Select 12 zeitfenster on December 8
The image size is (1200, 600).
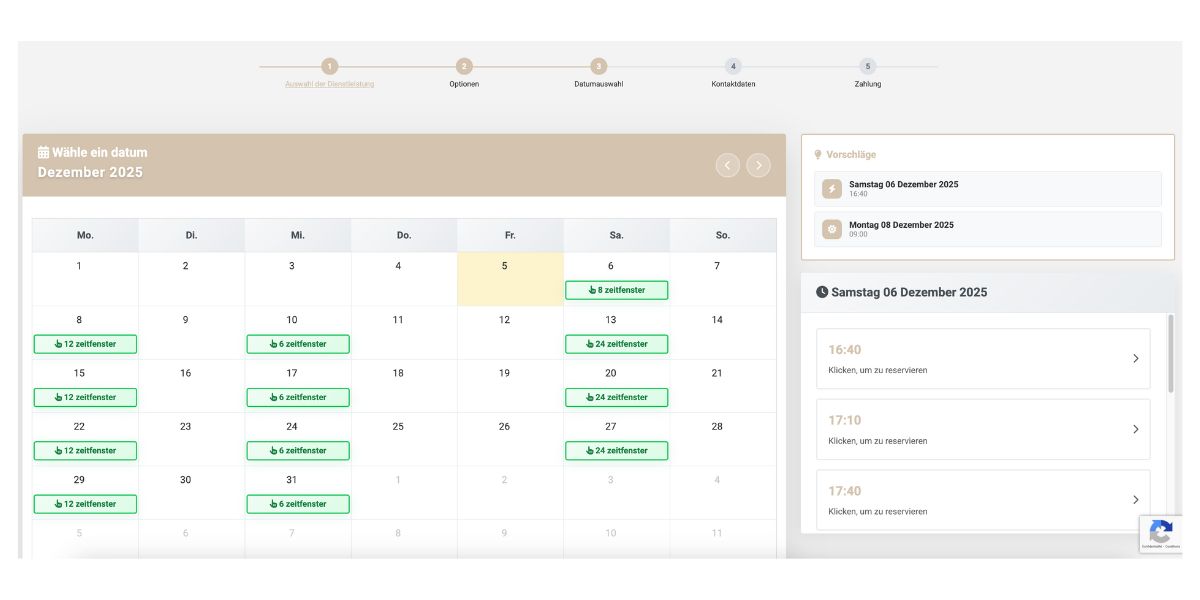[x=85, y=344]
